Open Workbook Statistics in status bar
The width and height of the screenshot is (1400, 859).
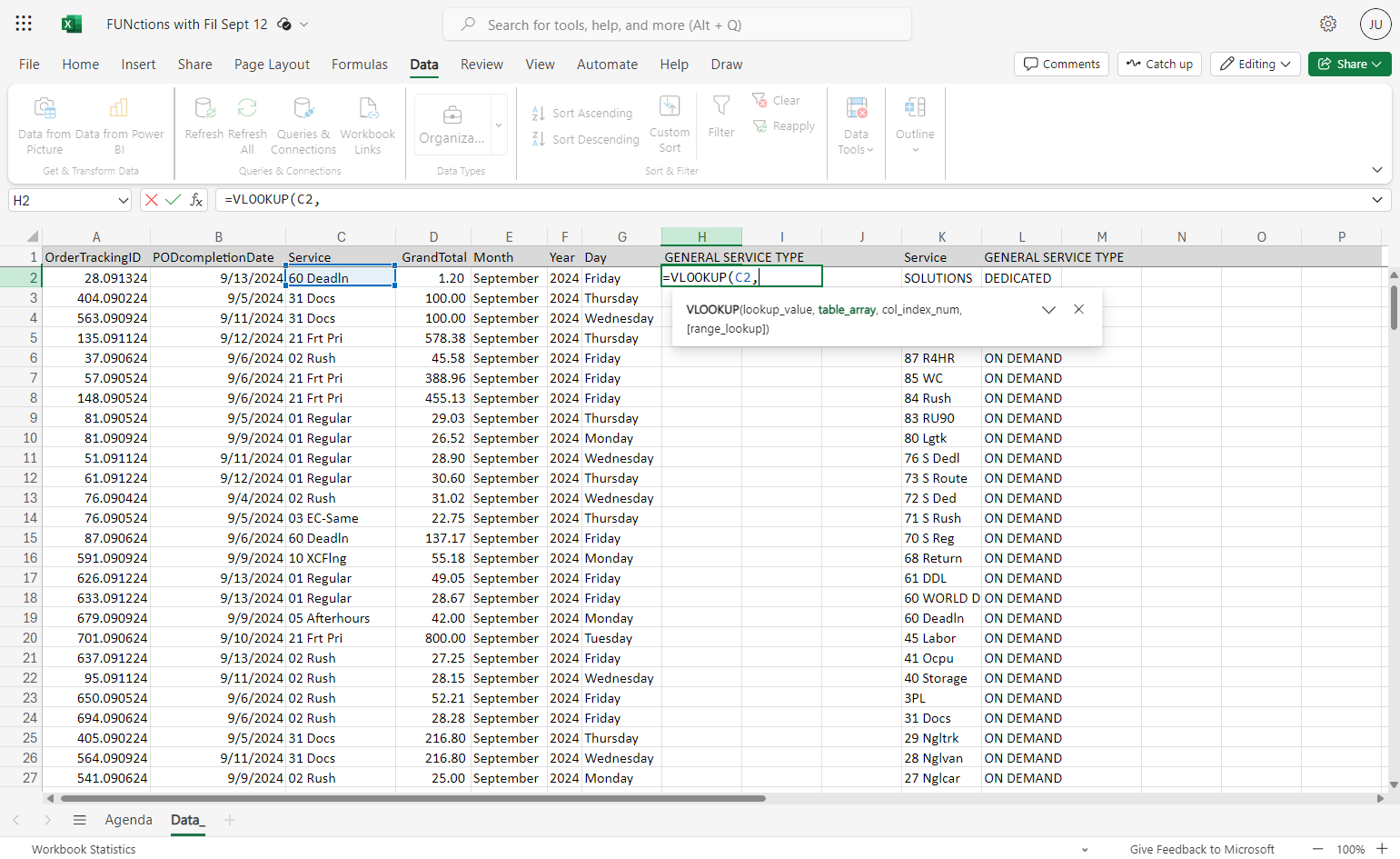click(x=84, y=849)
